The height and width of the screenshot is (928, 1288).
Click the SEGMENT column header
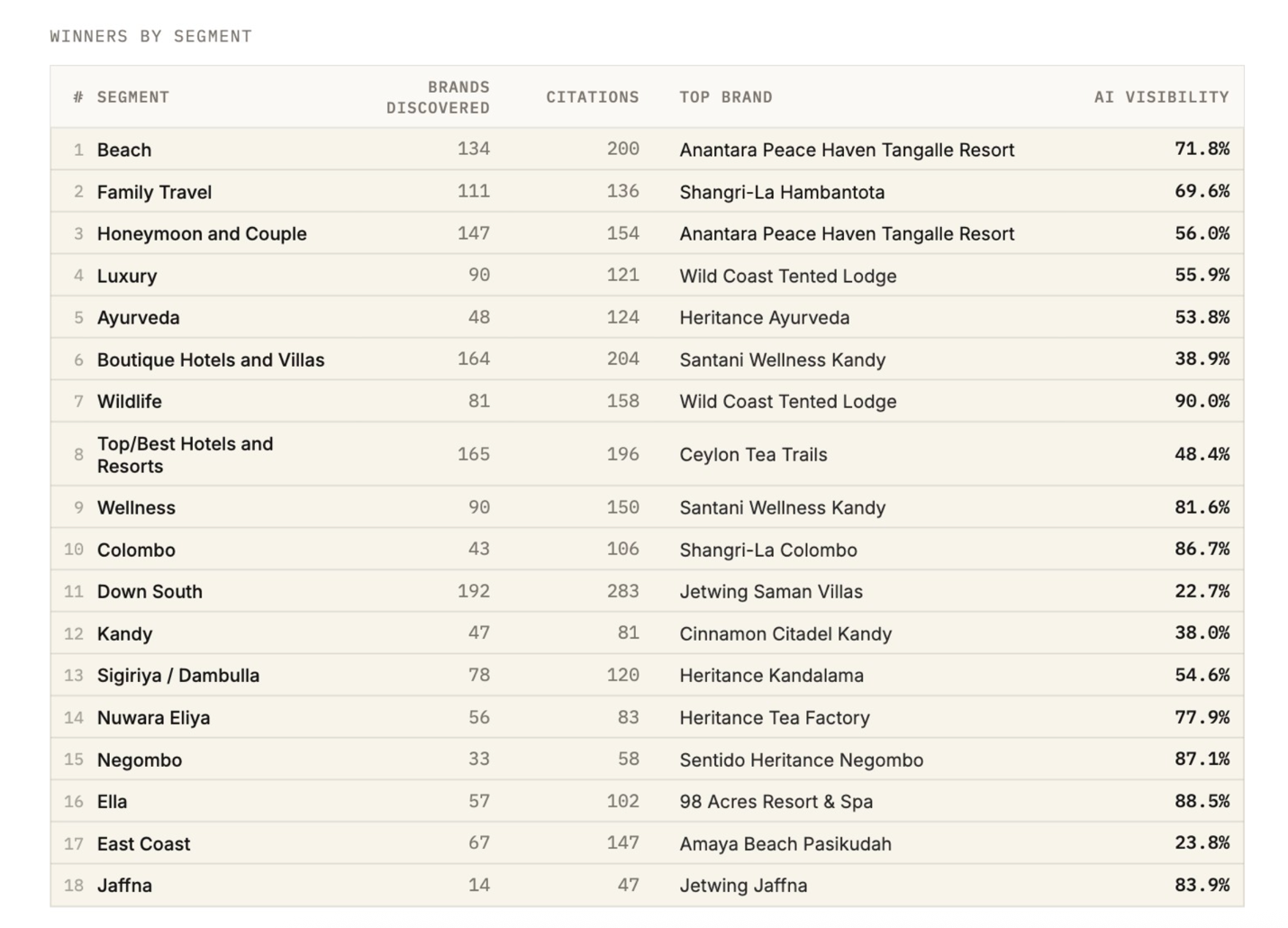[132, 97]
